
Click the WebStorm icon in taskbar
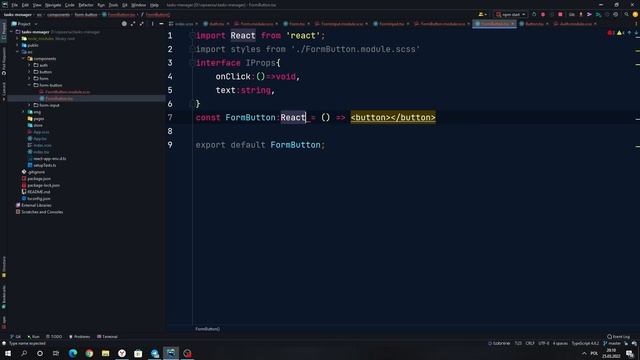point(171,353)
